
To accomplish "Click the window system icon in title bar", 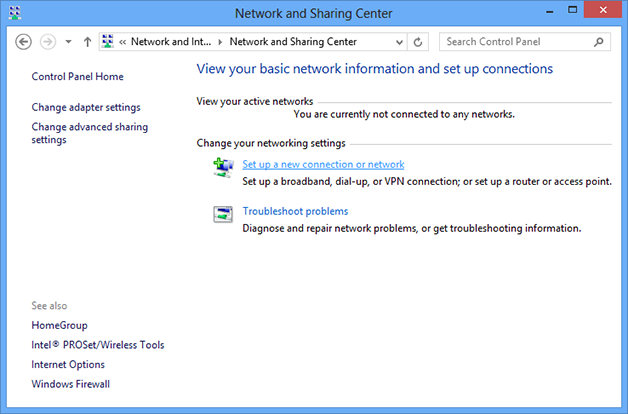I will tap(15, 15).
